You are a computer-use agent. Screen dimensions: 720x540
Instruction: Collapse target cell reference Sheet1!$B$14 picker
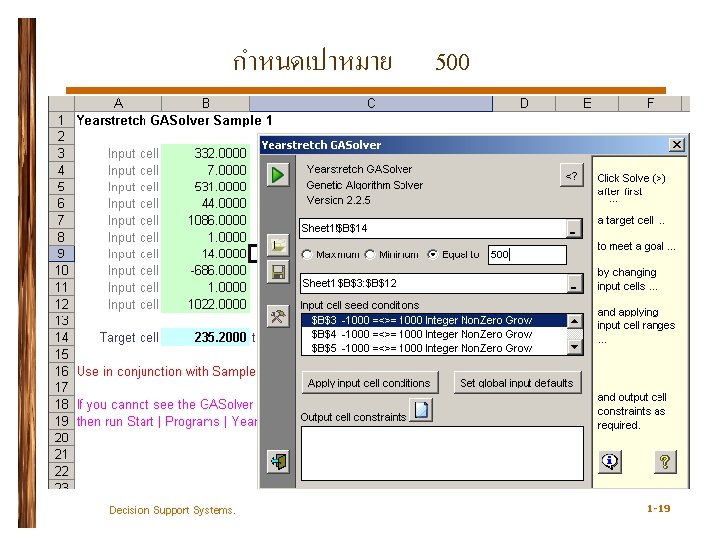tap(574, 229)
